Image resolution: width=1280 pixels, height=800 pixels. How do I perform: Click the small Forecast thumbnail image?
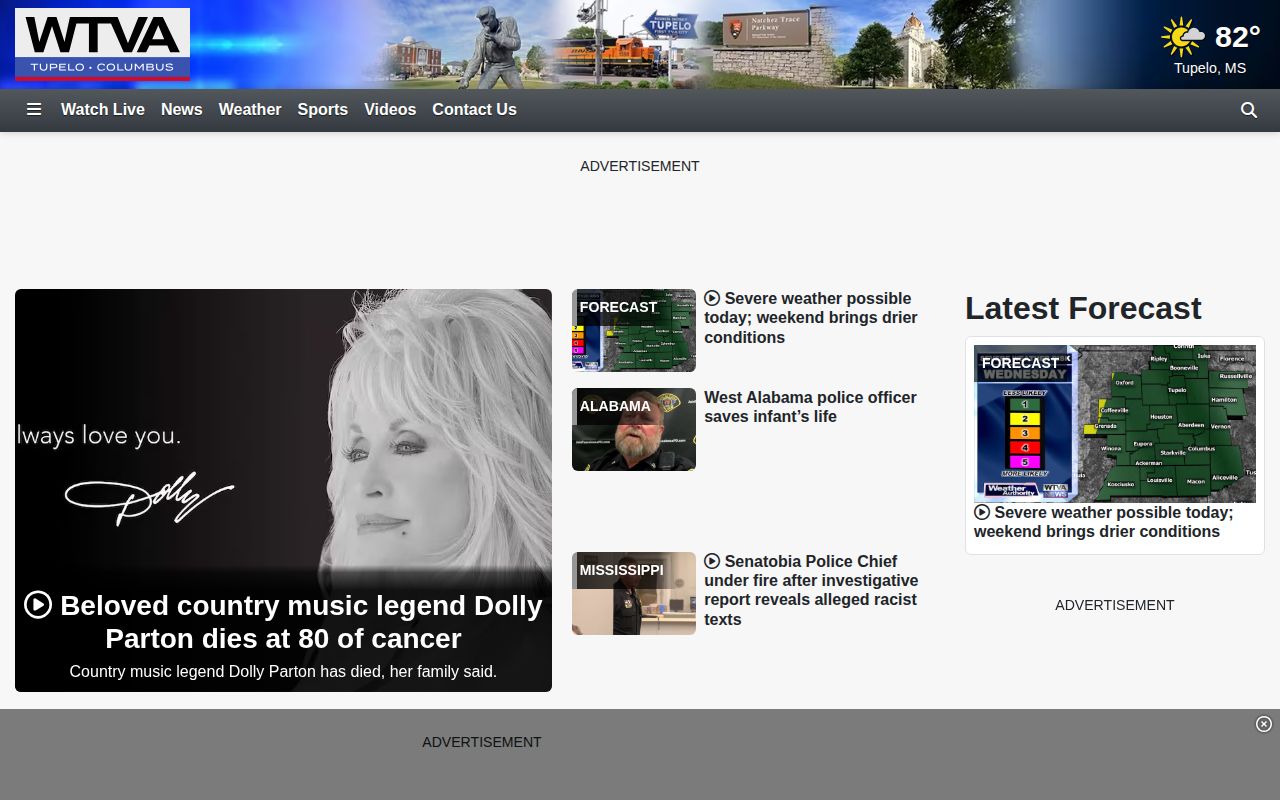click(x=634, y=331)
